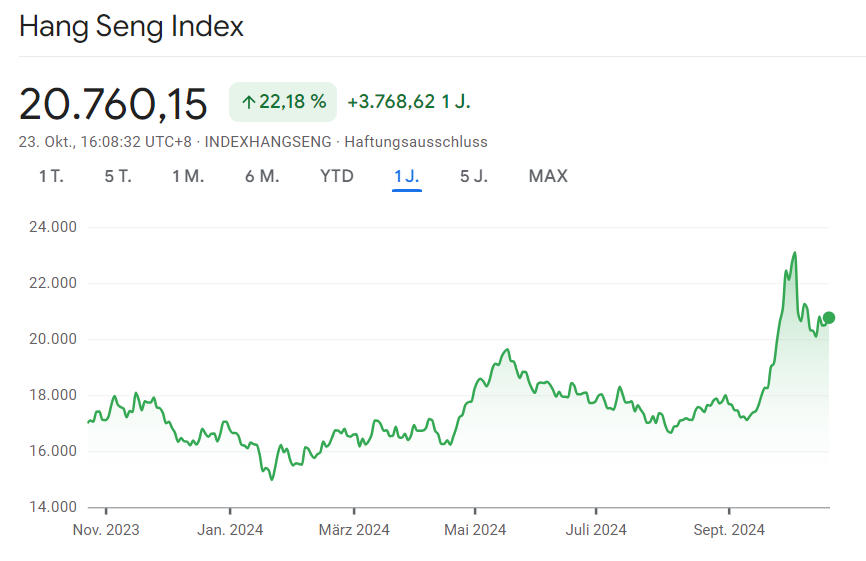Click the Hang Seng Index title
The image size is (866, 561).
tap(131, 27)
